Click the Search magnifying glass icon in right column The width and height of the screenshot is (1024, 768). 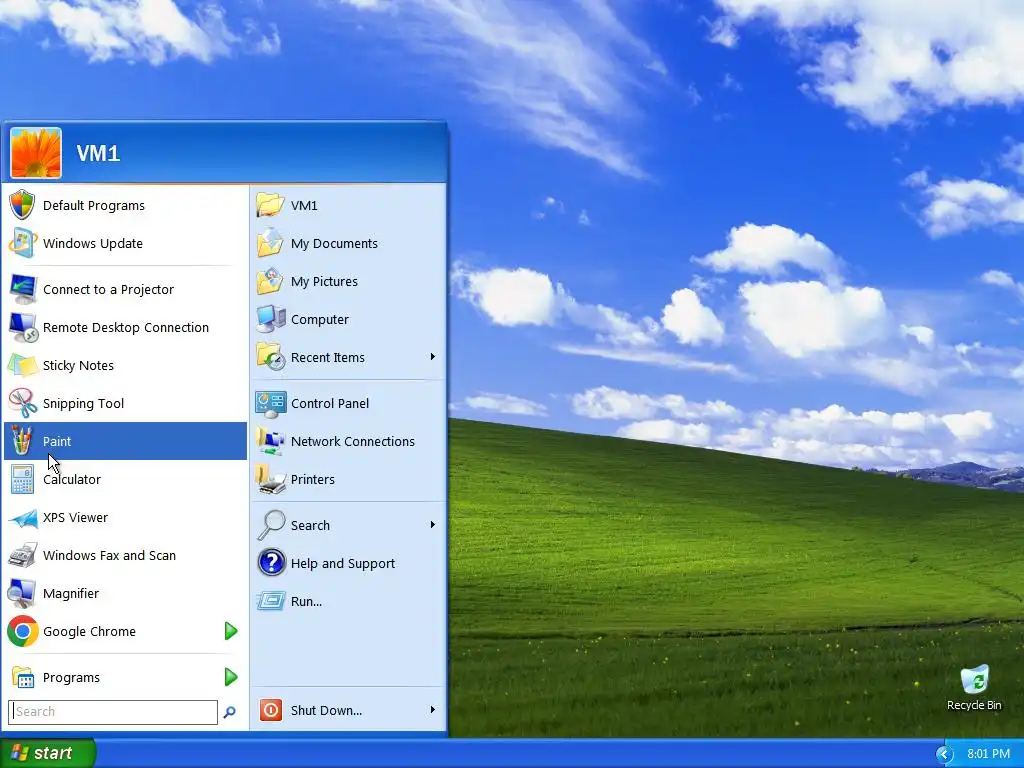[270, 525]
